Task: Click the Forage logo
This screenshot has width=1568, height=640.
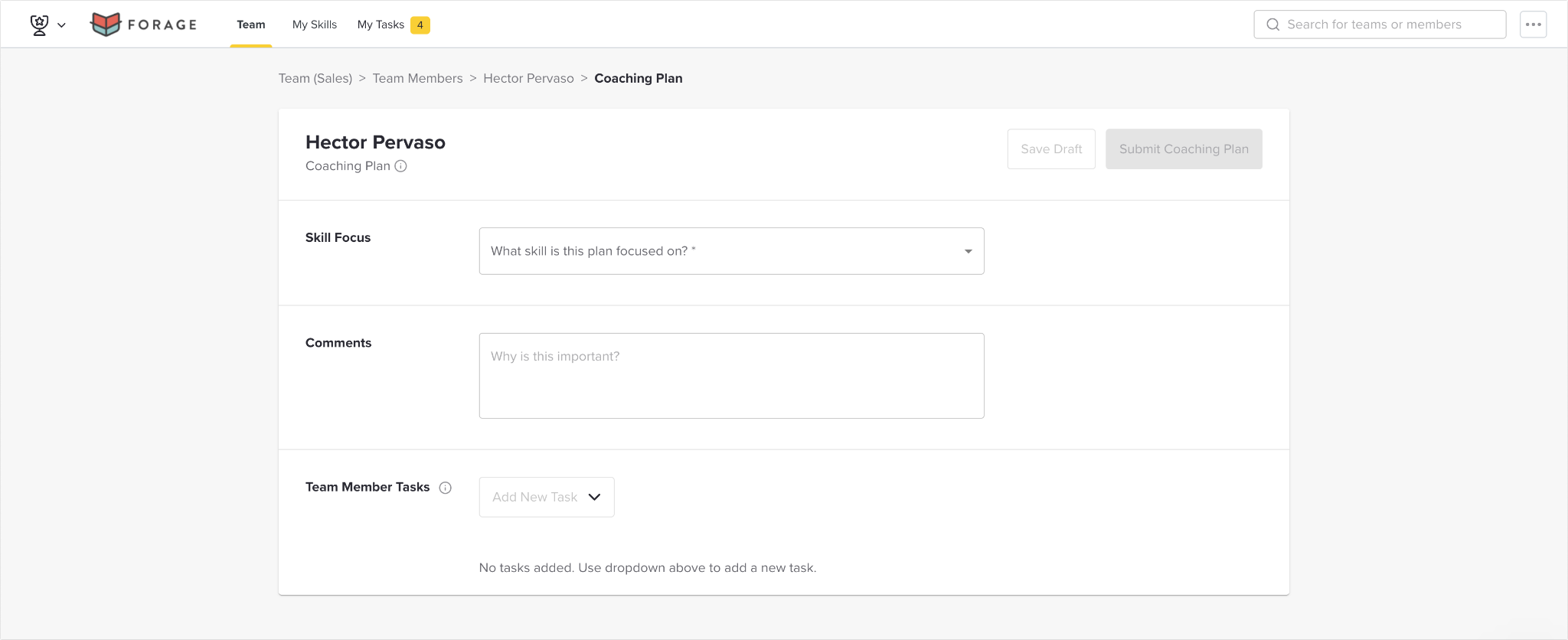Action: click(x=143, y=24)
